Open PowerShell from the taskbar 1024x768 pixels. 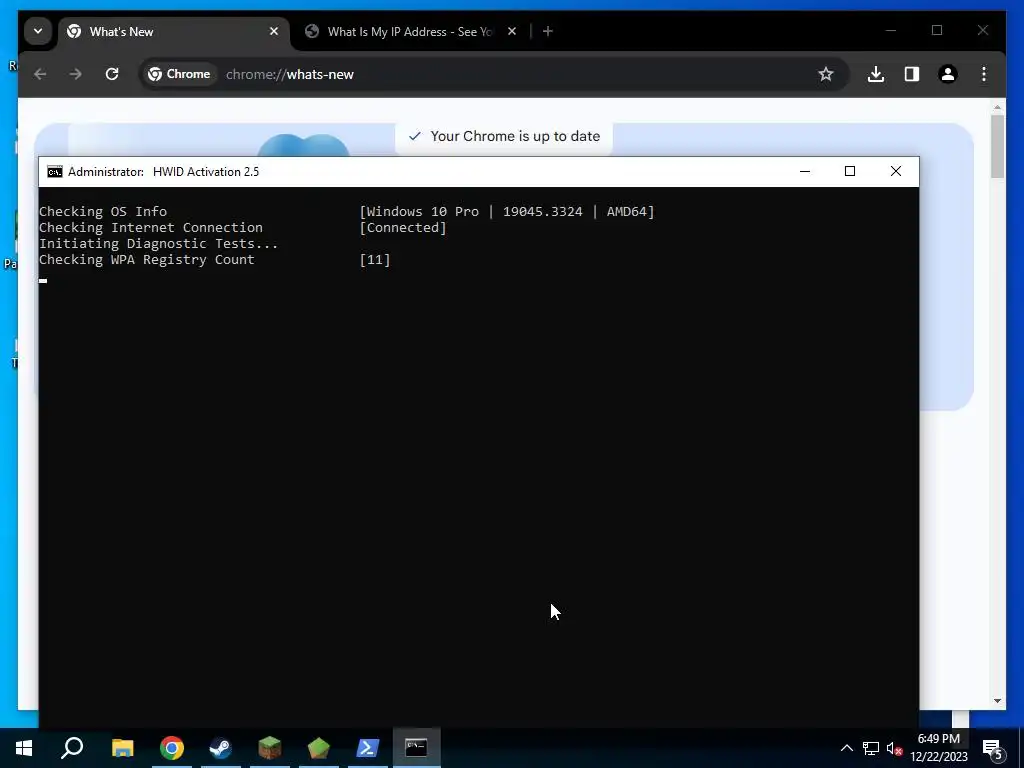pyautogui.click(x=368, y=748)
